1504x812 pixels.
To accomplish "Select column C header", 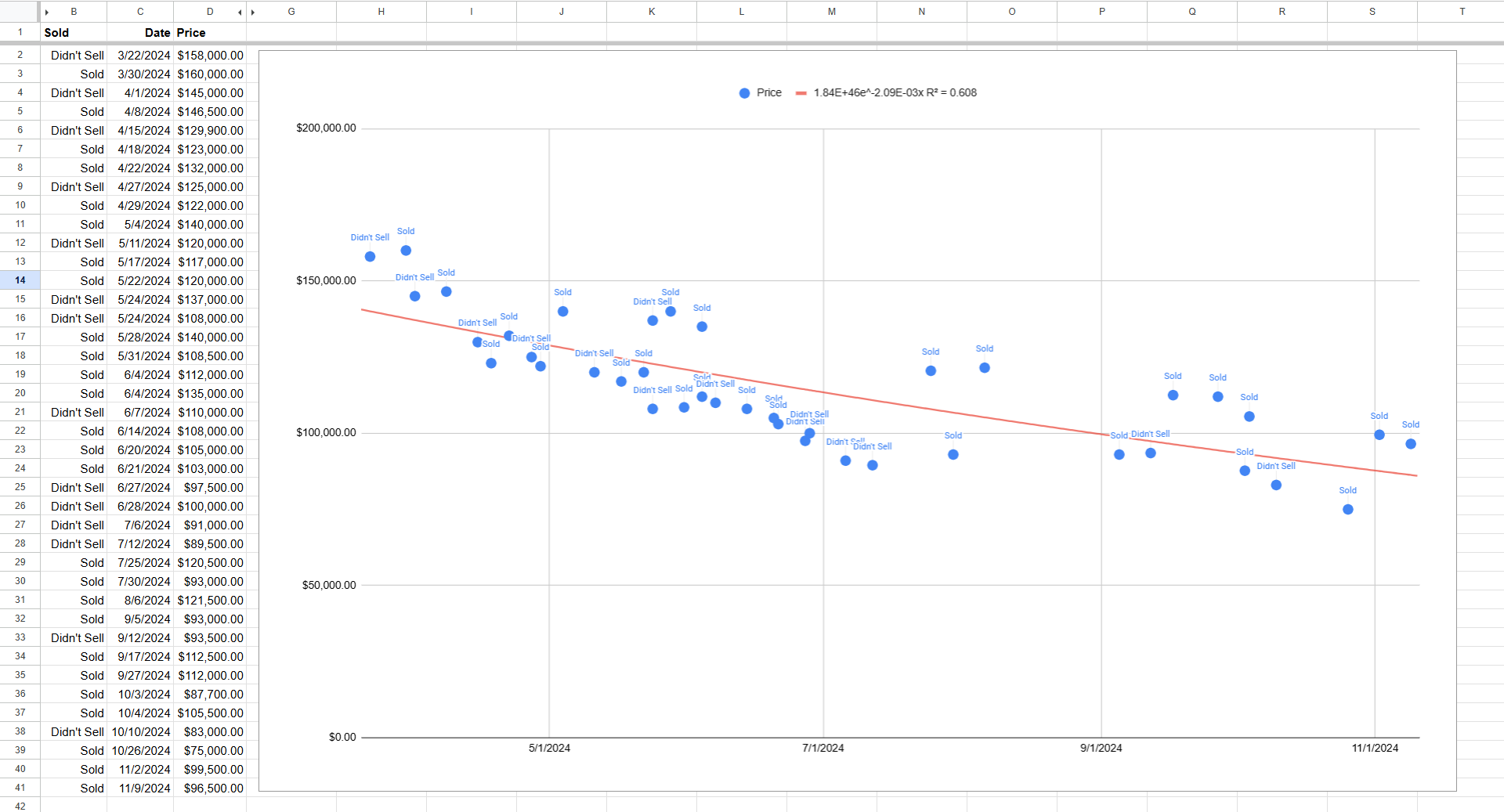I will coord(140,12).
